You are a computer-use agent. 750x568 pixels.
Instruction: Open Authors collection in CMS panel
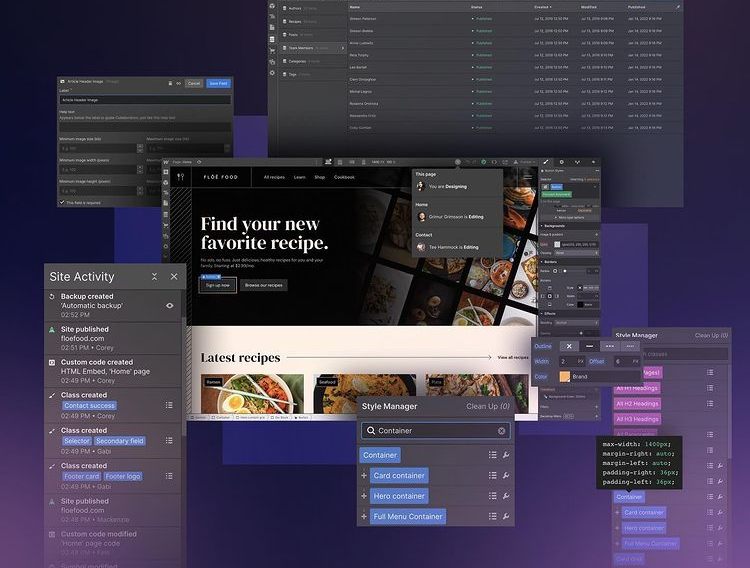tap(295, 9)
